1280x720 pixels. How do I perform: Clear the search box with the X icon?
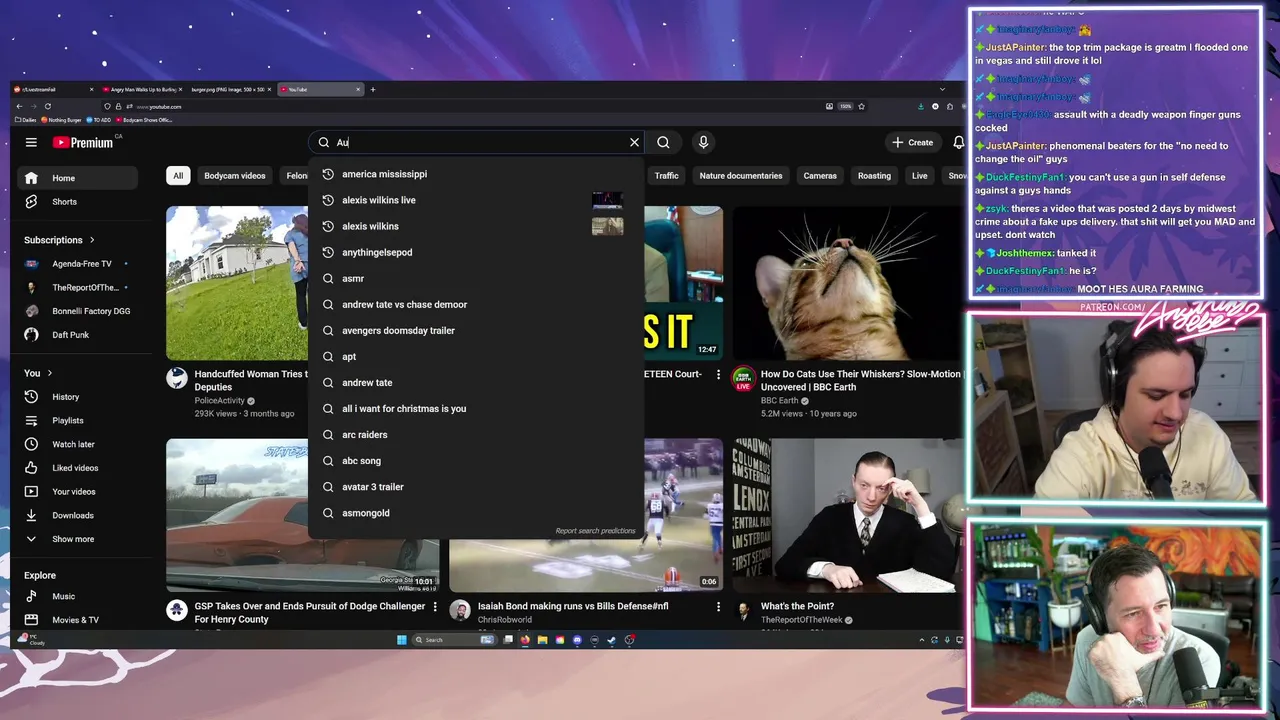pyautogui.click(x=634, y=142)
